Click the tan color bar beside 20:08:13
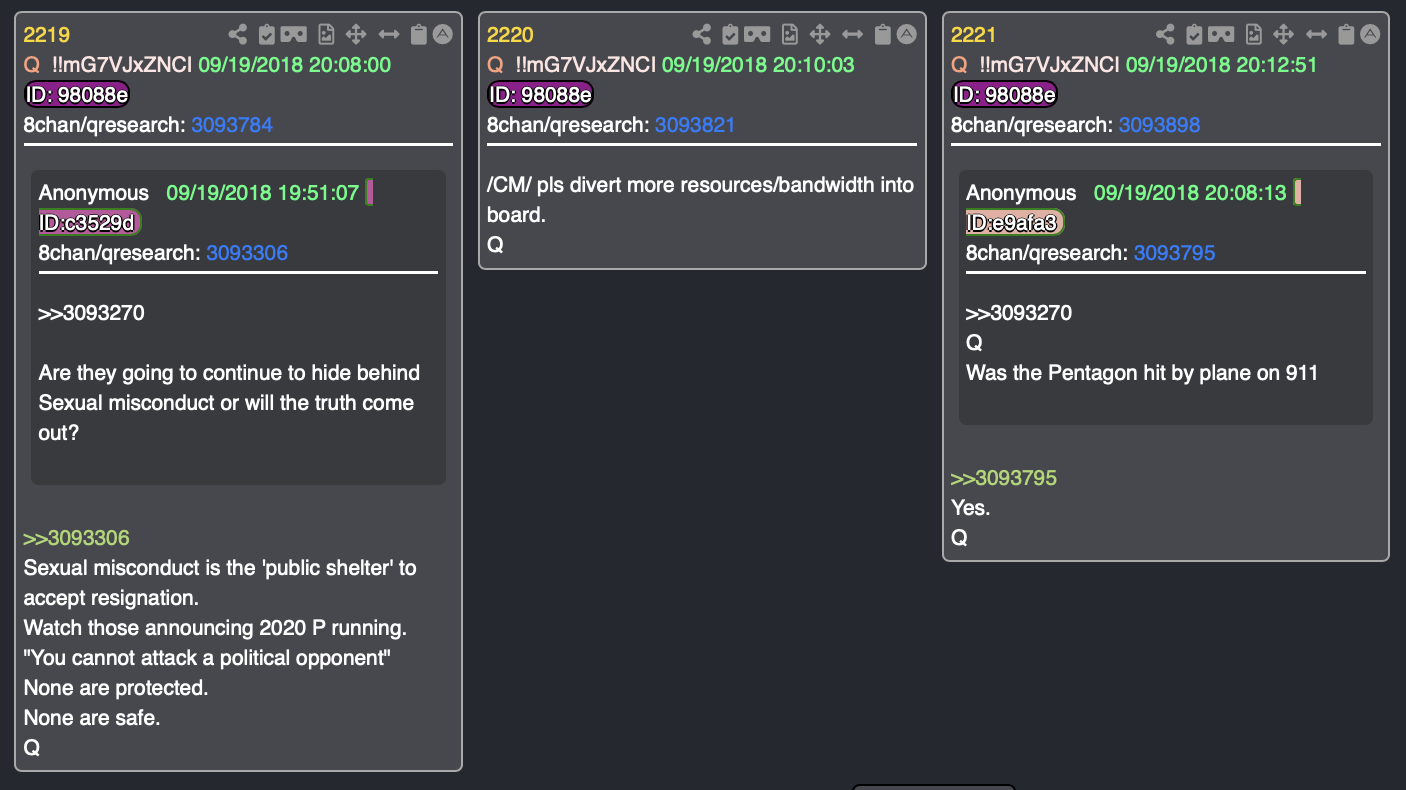Screen dimensions: 1406x790 pyautogui.click(x=1297, y=193)
